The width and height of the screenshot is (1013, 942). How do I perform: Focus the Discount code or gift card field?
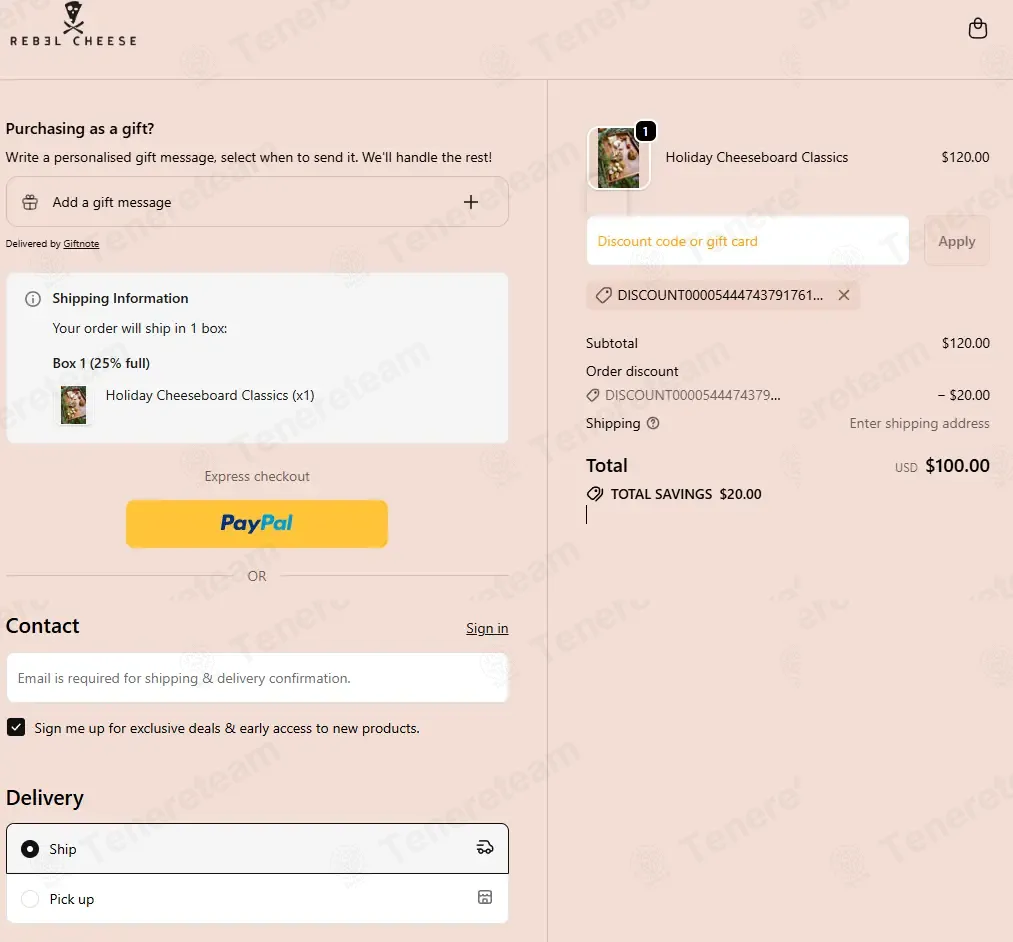pyautogui.click(x=747, y=241)
